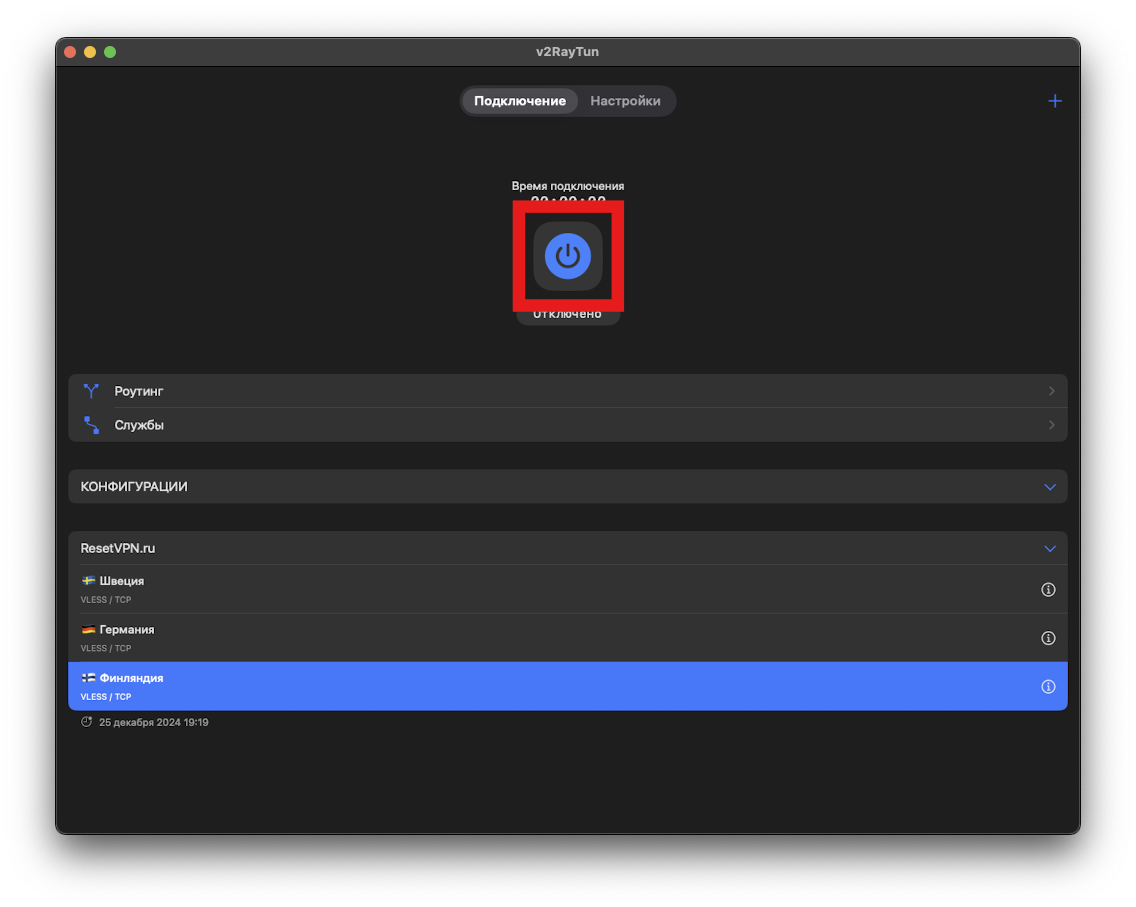
Task: Expand the Роутинг row arrow
Action: point(1051,391)
